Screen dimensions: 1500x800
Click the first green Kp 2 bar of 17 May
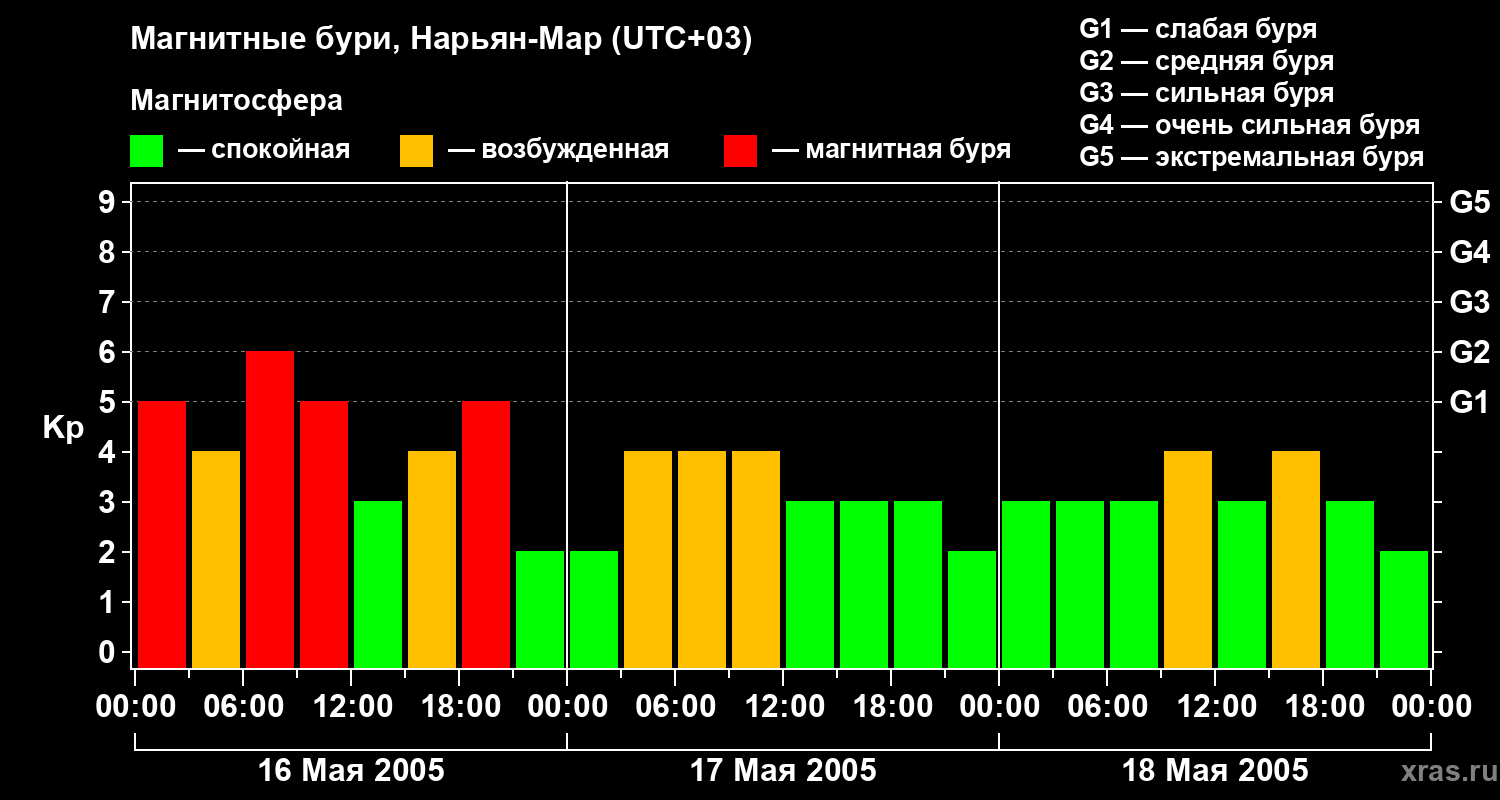(x=594, y=609)
